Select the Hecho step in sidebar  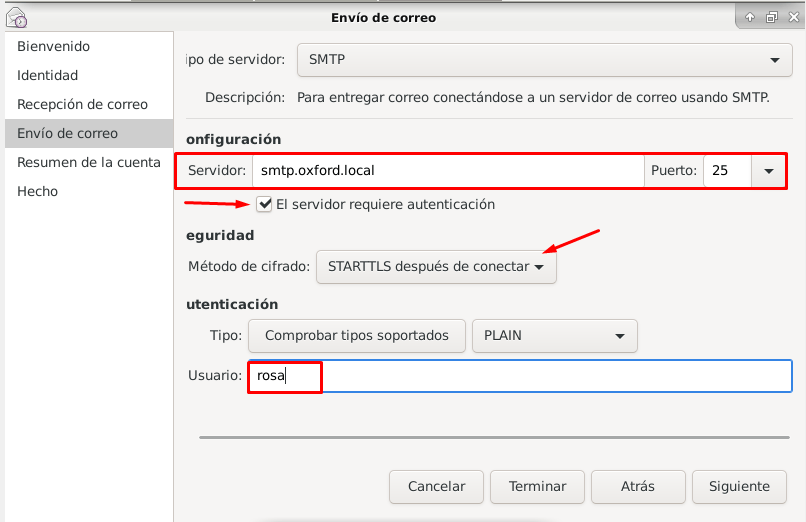point(37,191)
